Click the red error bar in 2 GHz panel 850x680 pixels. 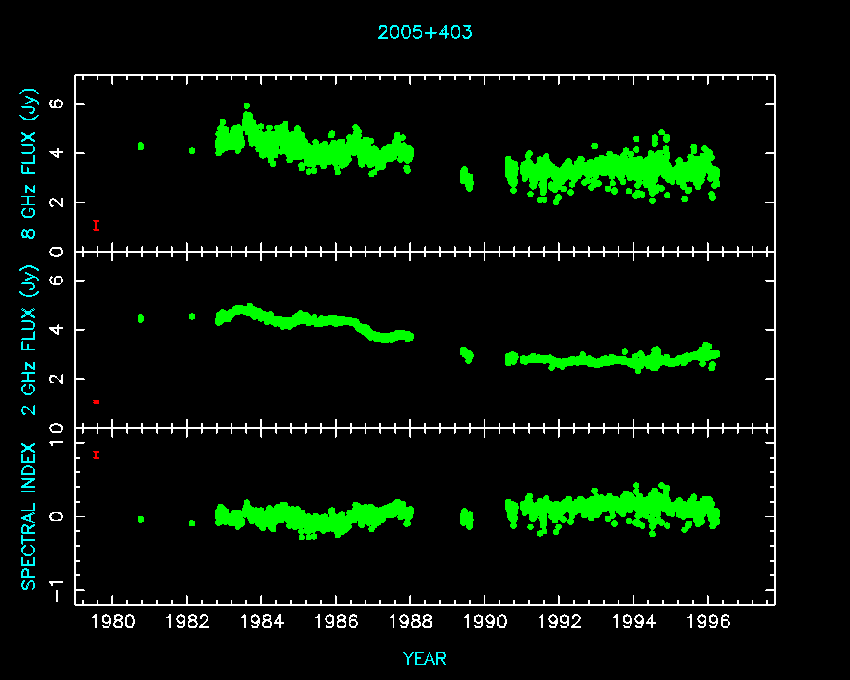tap(95, 401)
